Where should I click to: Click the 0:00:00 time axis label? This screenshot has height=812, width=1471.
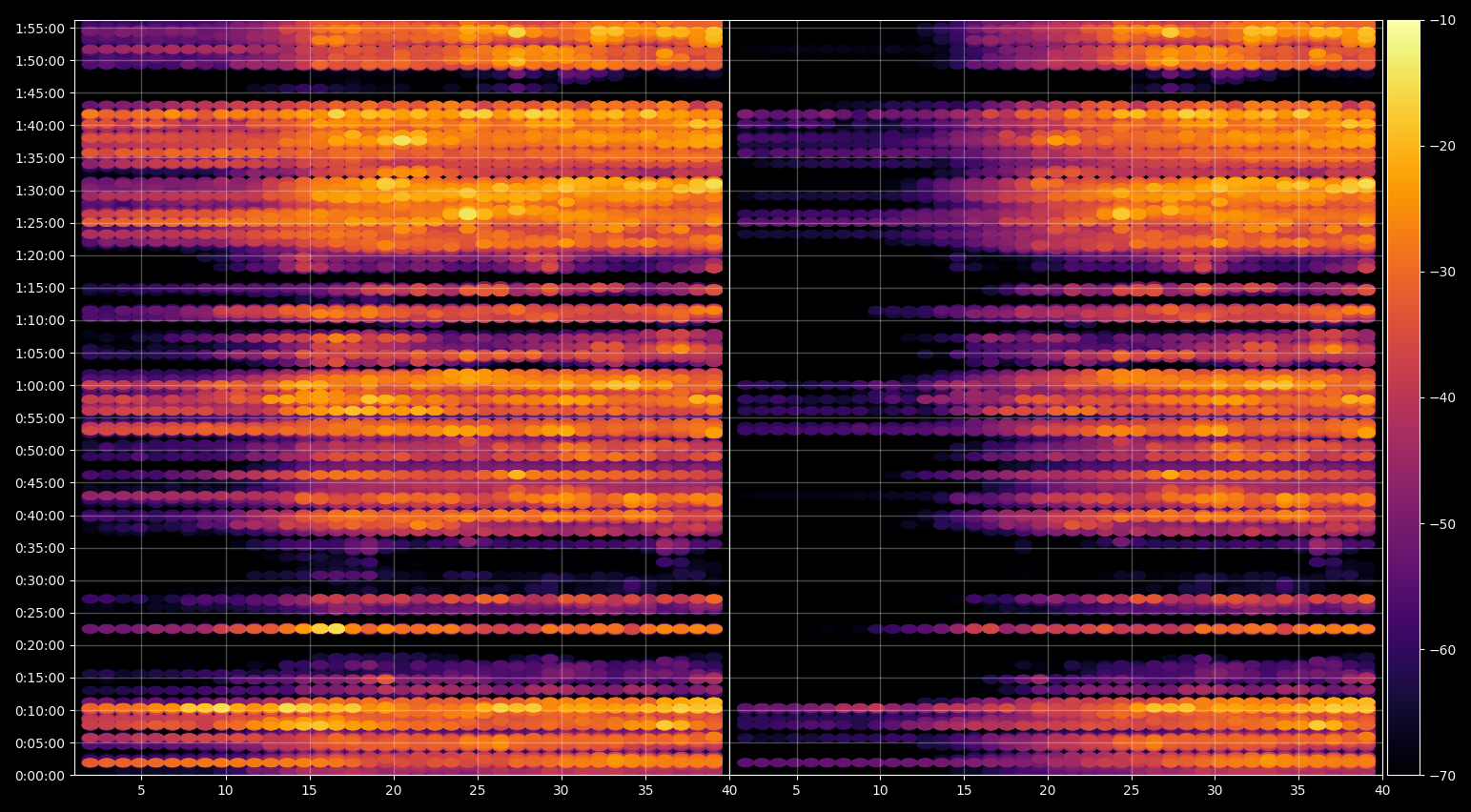pos(40,776)
